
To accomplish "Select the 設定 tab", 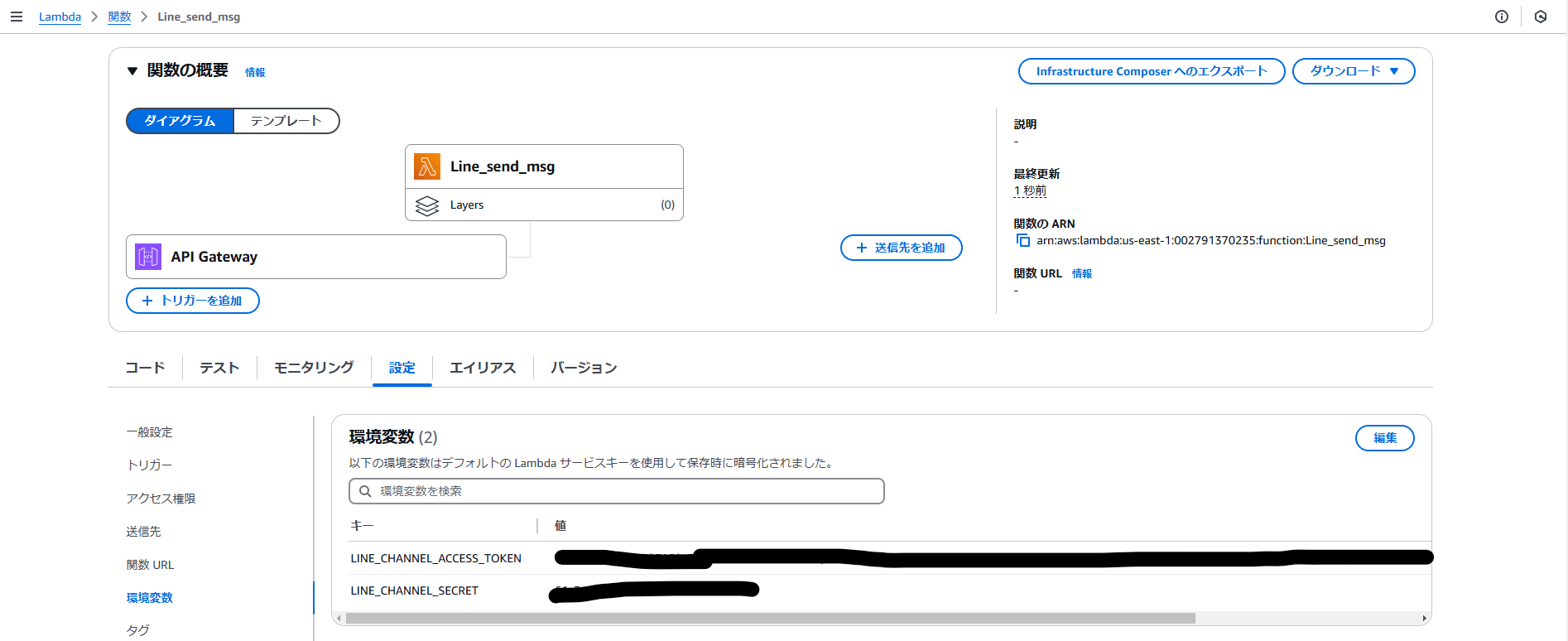I will point(402,368).
